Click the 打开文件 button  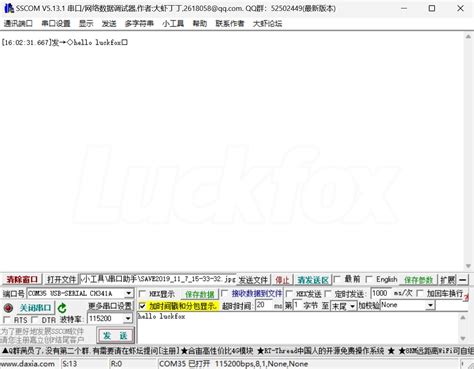(x=61, y=279)
